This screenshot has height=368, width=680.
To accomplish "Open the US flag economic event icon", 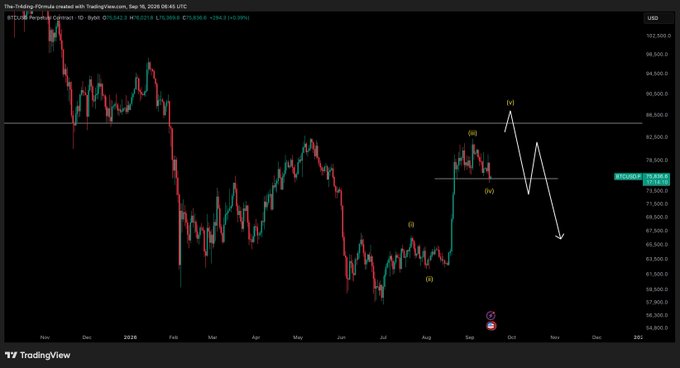I will pyautogui.click(x=491, y=326).
